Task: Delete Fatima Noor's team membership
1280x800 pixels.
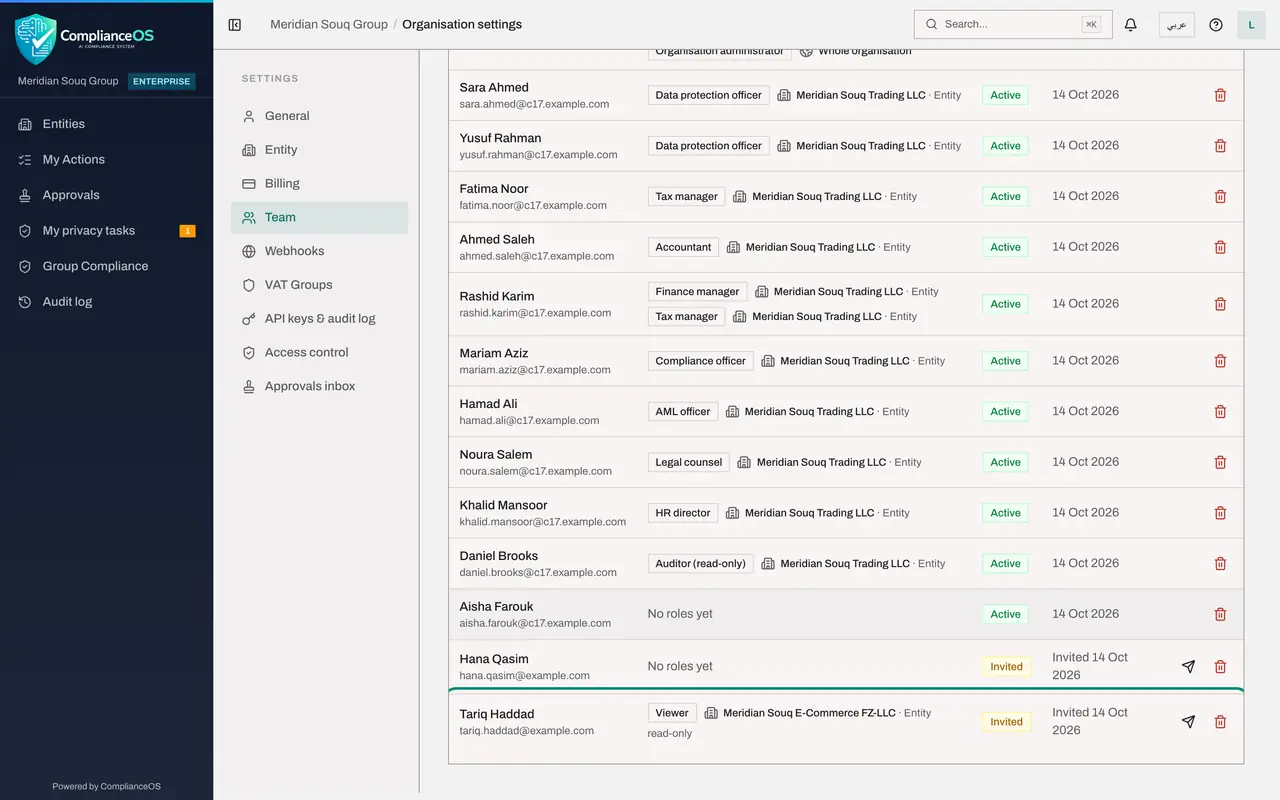Action: point(1220,197)
